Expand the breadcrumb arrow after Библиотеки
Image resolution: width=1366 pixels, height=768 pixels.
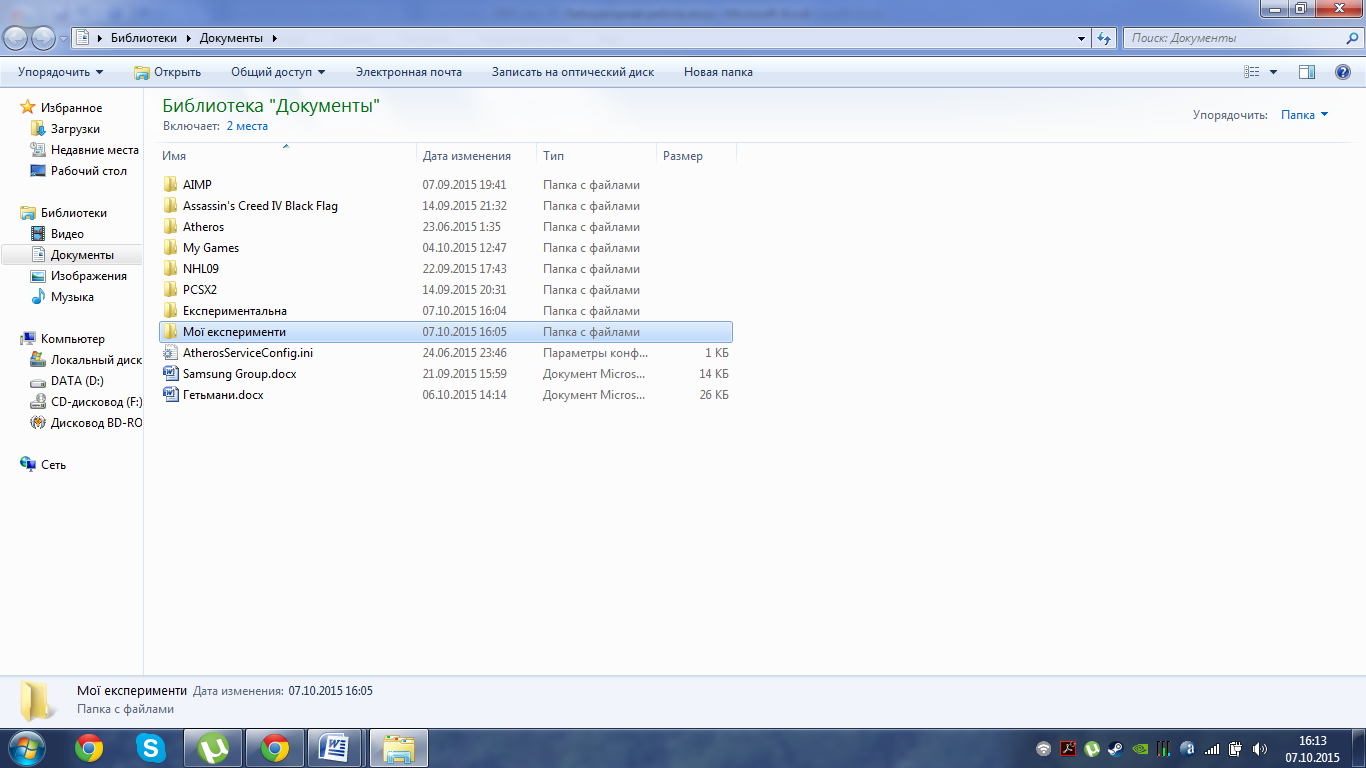coord(187,38)
